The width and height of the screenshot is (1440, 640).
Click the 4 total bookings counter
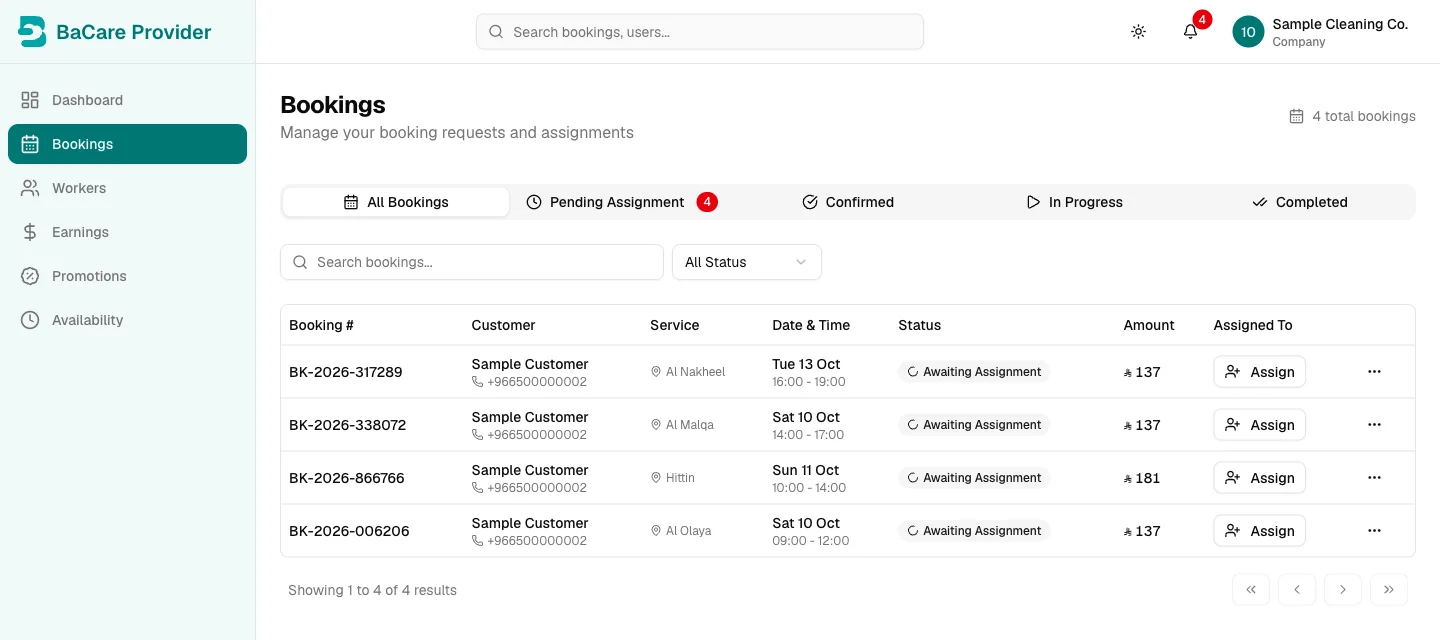coord(1352,116)
